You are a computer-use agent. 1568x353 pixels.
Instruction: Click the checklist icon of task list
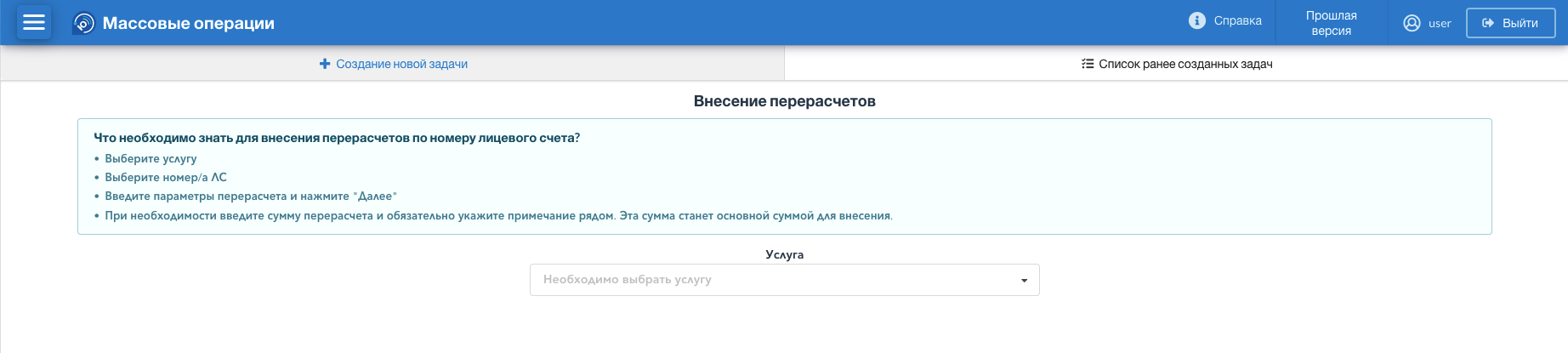(x=1088, y=64)
